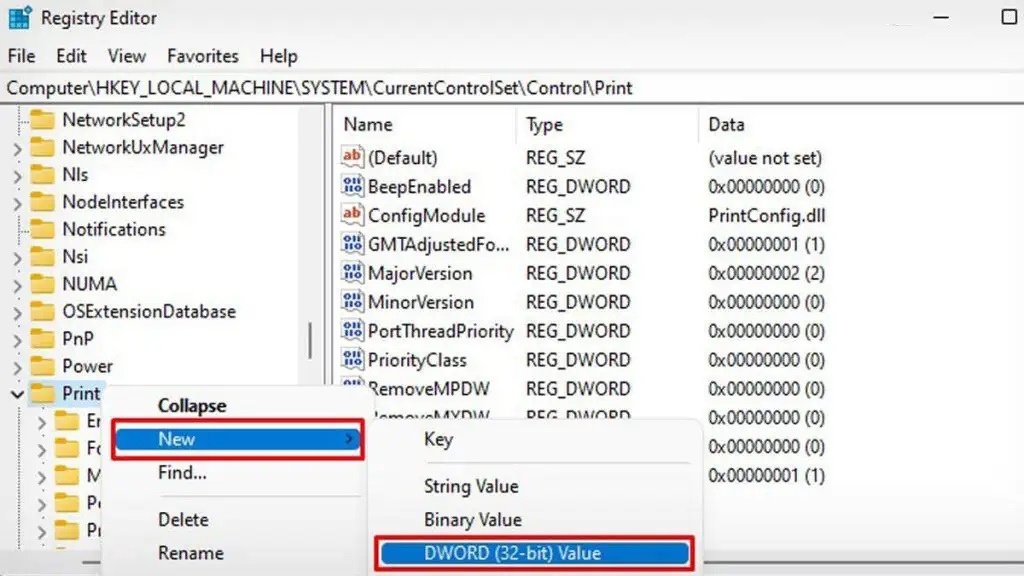The height and width of the screenshot is (576, 1024).
Task: Expand the OSExtensionDatabase key
Action: pyautogui.click(x=18, y=313)
